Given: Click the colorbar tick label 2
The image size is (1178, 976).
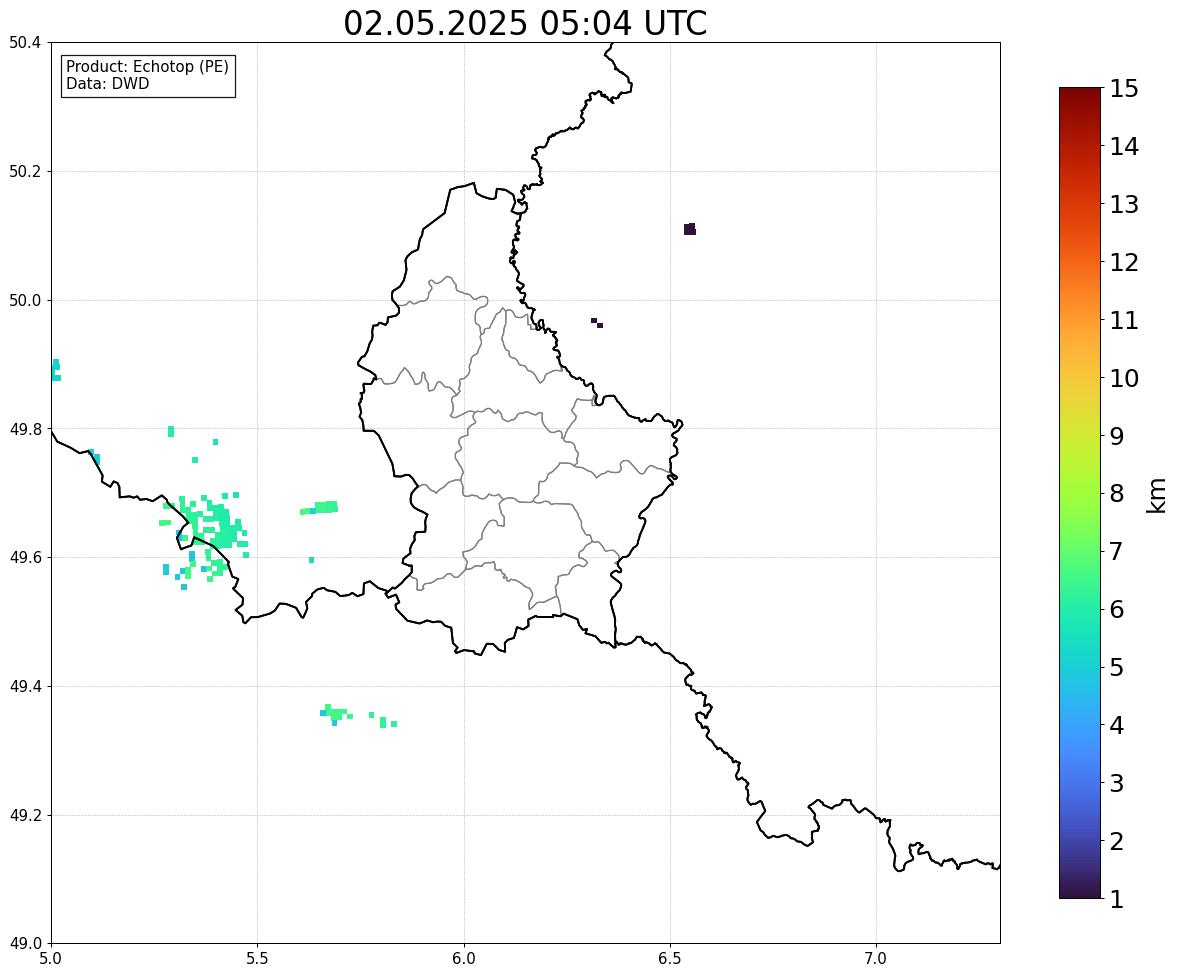Looking at the screenshot, I should tap(1117, 841).
